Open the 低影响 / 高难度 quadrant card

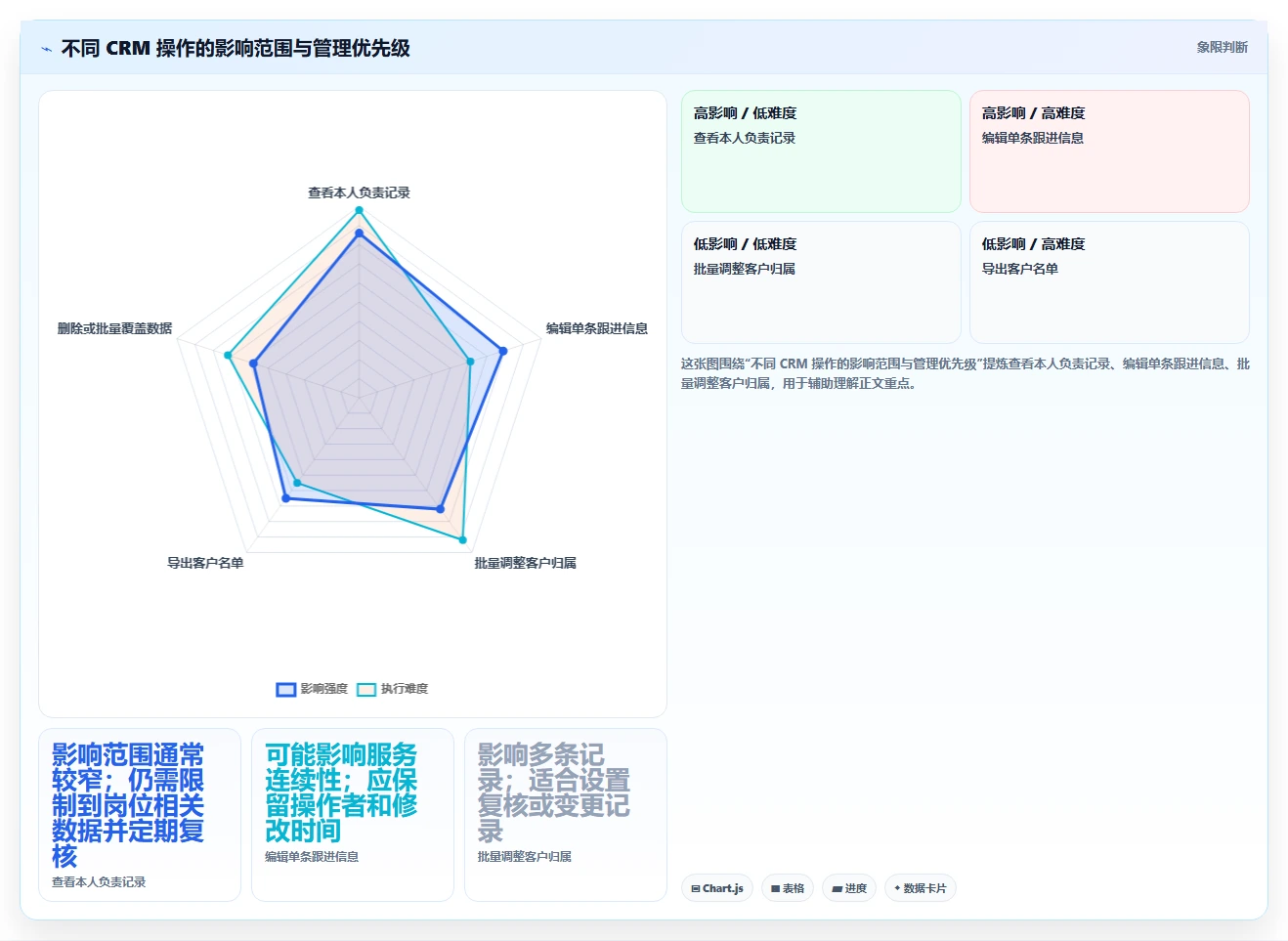(1109, 282)
